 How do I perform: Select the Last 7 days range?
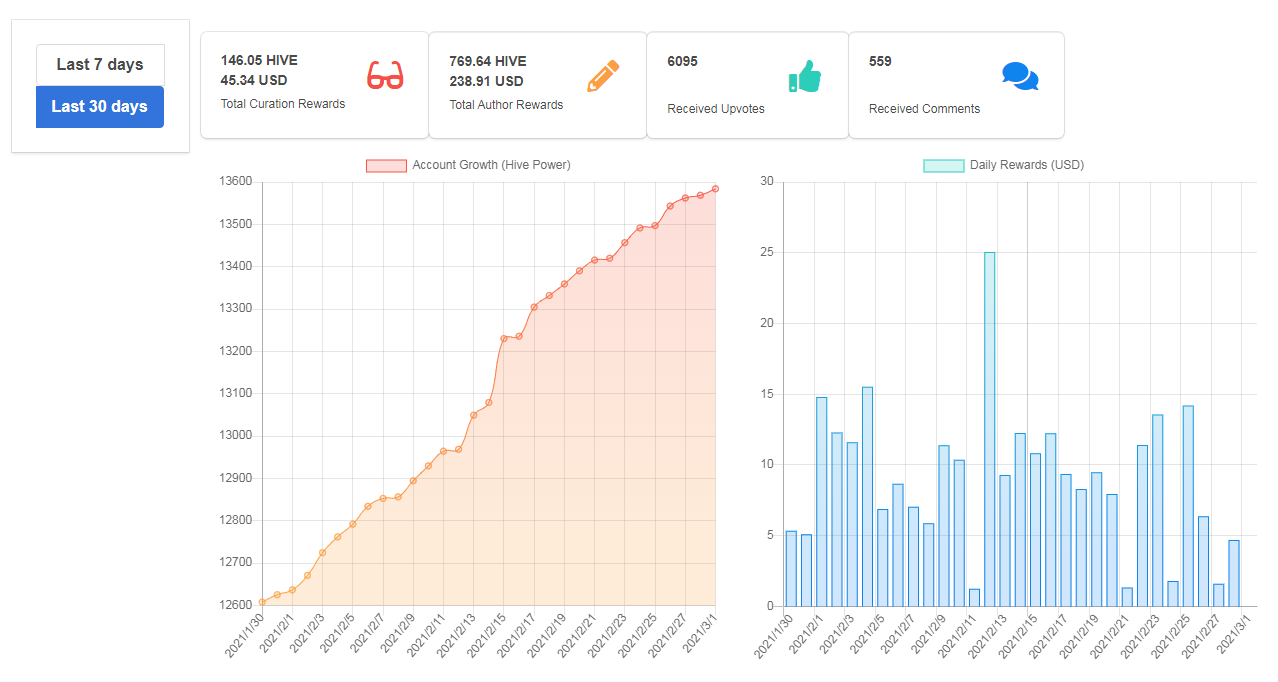point(100,65)
